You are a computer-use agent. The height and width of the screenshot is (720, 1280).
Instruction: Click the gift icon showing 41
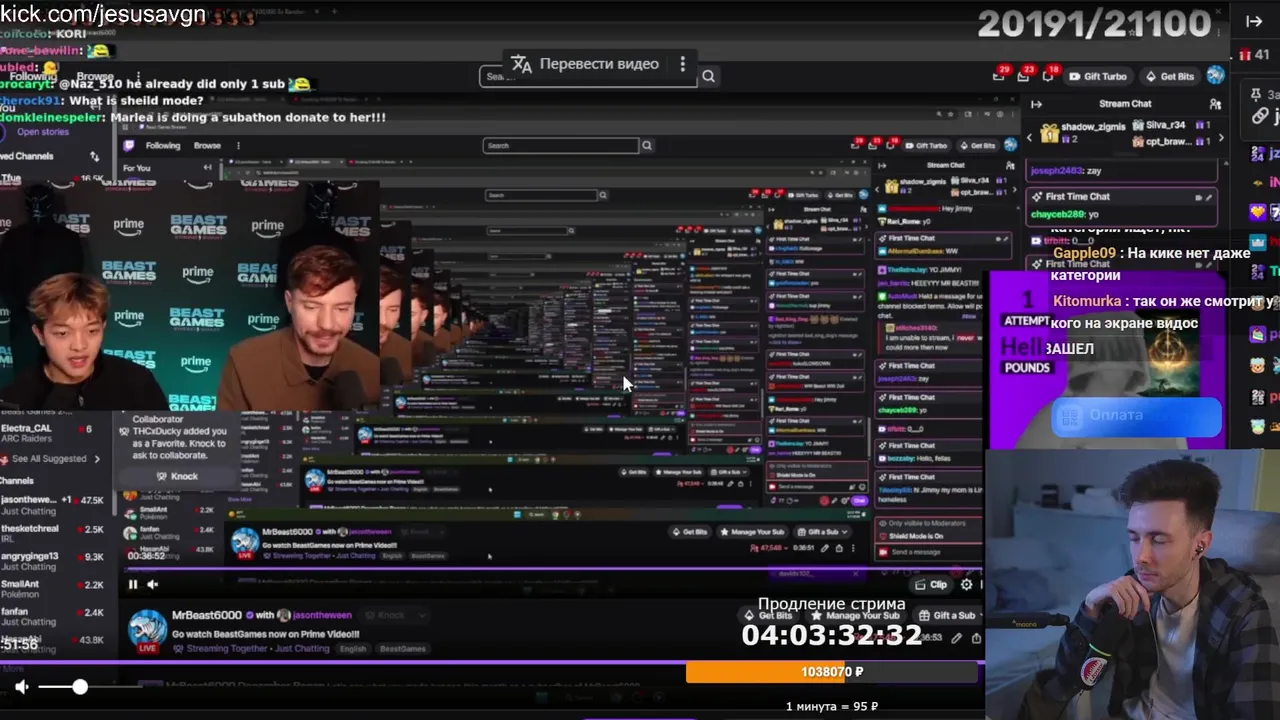coord(1254,54)
